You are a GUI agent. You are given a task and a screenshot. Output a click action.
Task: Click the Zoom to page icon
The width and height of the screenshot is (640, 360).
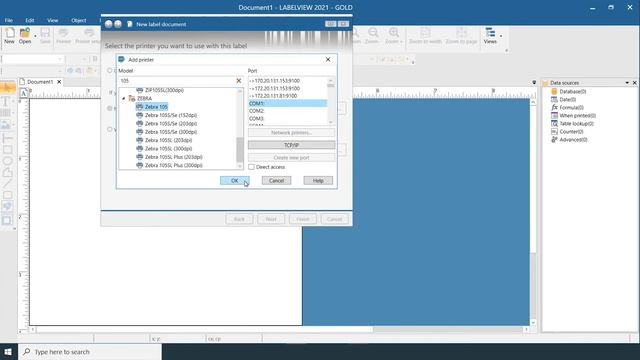tap(461, 33)
